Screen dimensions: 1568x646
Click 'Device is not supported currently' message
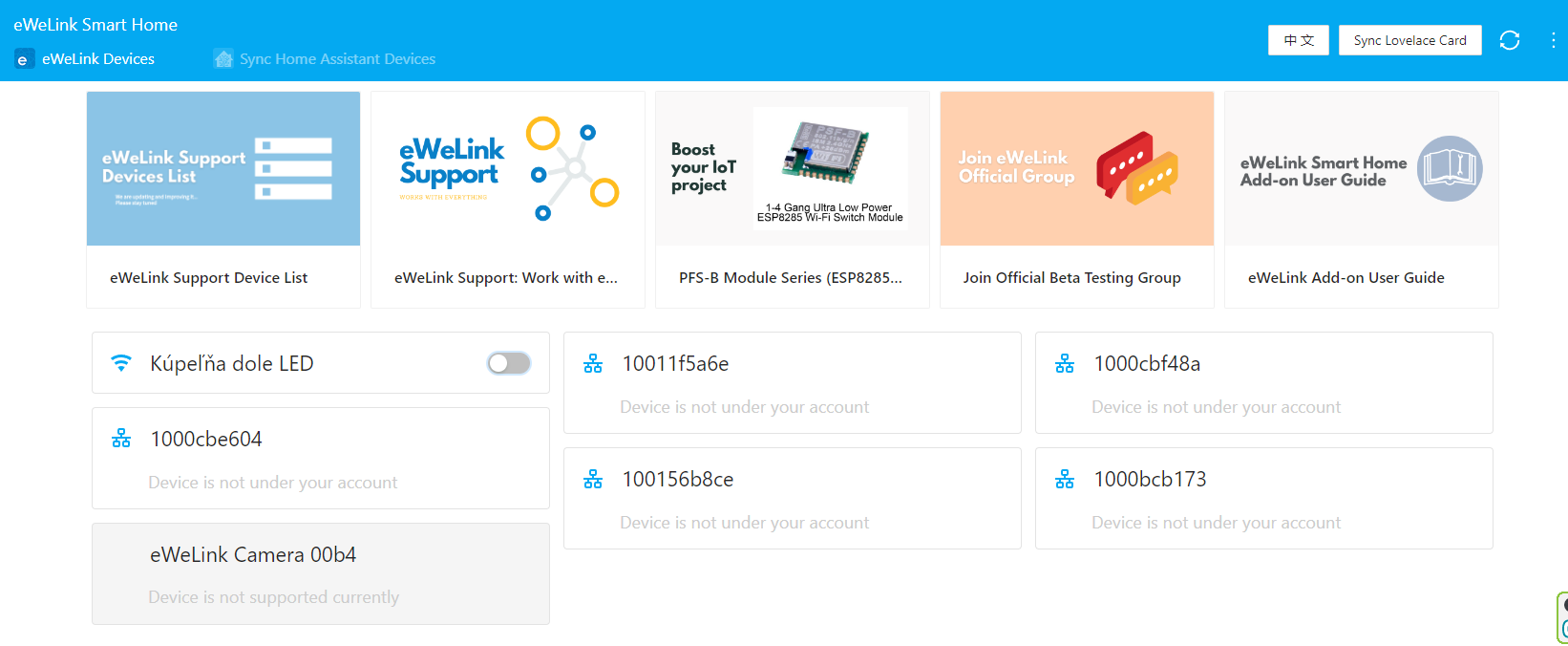pyautogui.click(x=274, y=597)
